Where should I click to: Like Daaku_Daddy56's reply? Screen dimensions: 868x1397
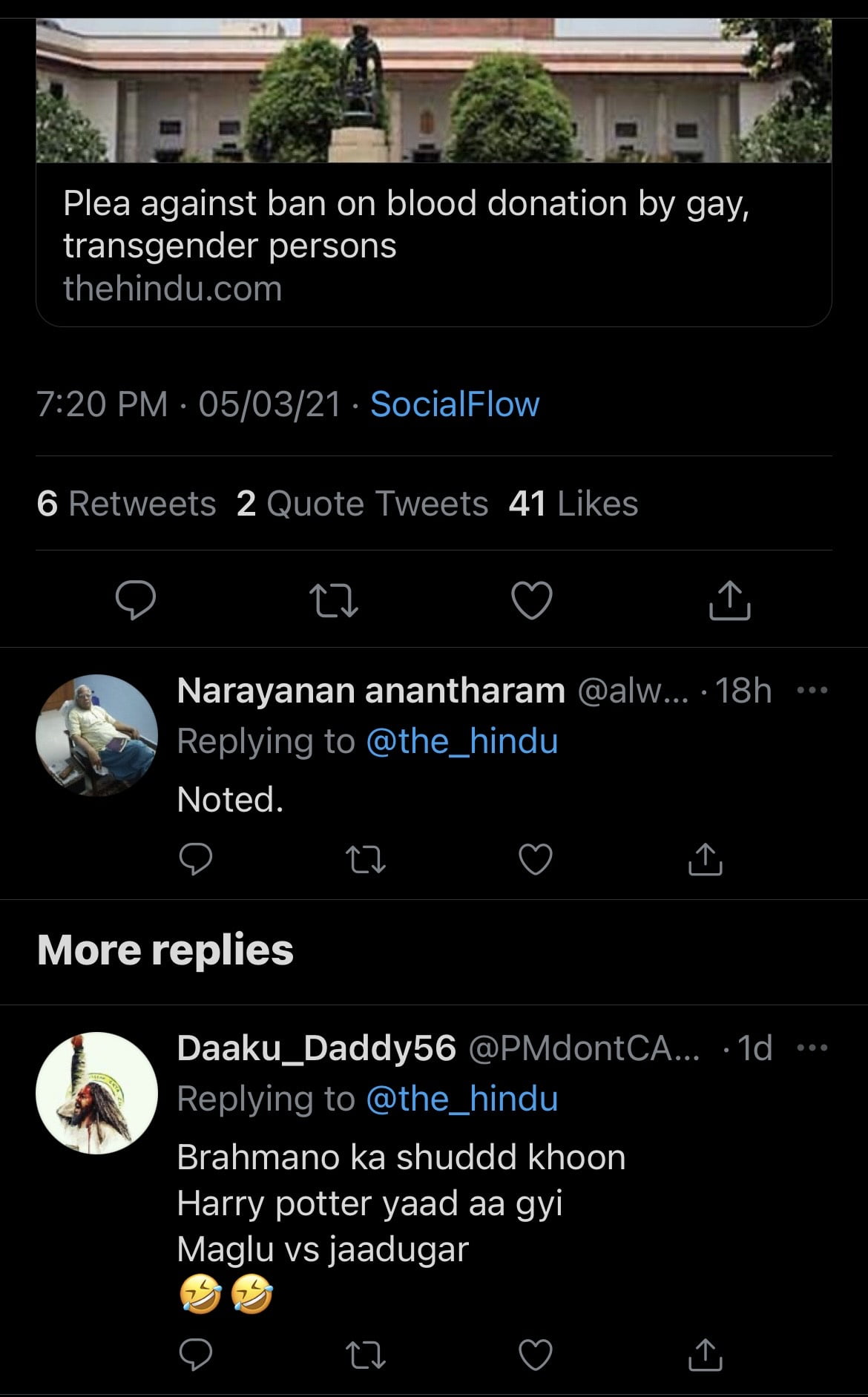[535, 1355]
